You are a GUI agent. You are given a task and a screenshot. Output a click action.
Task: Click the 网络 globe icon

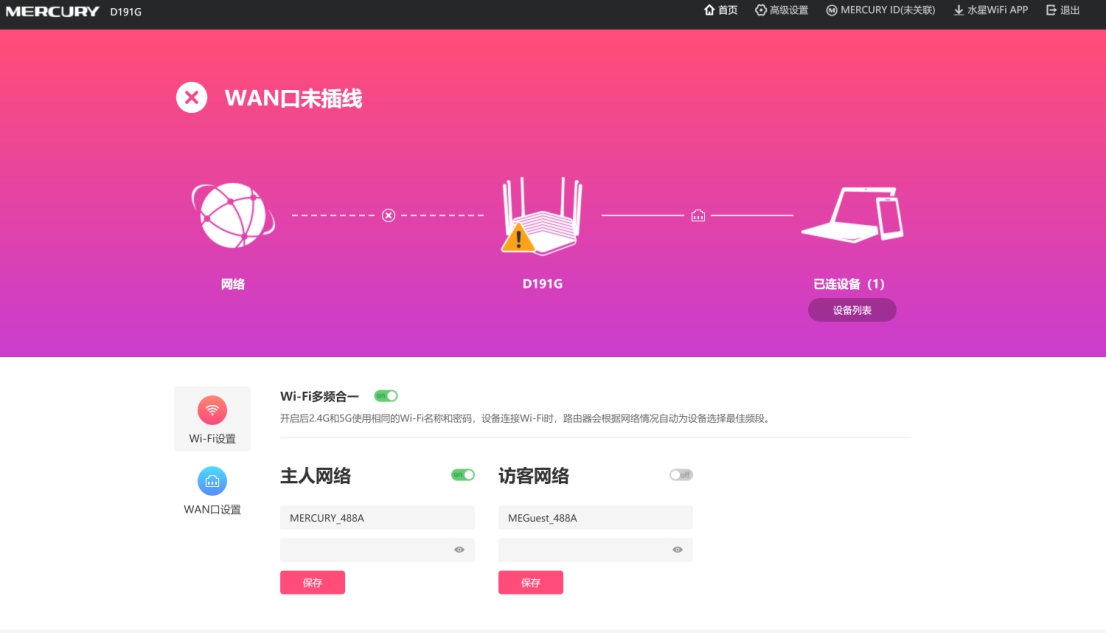[x=232, y=212]
